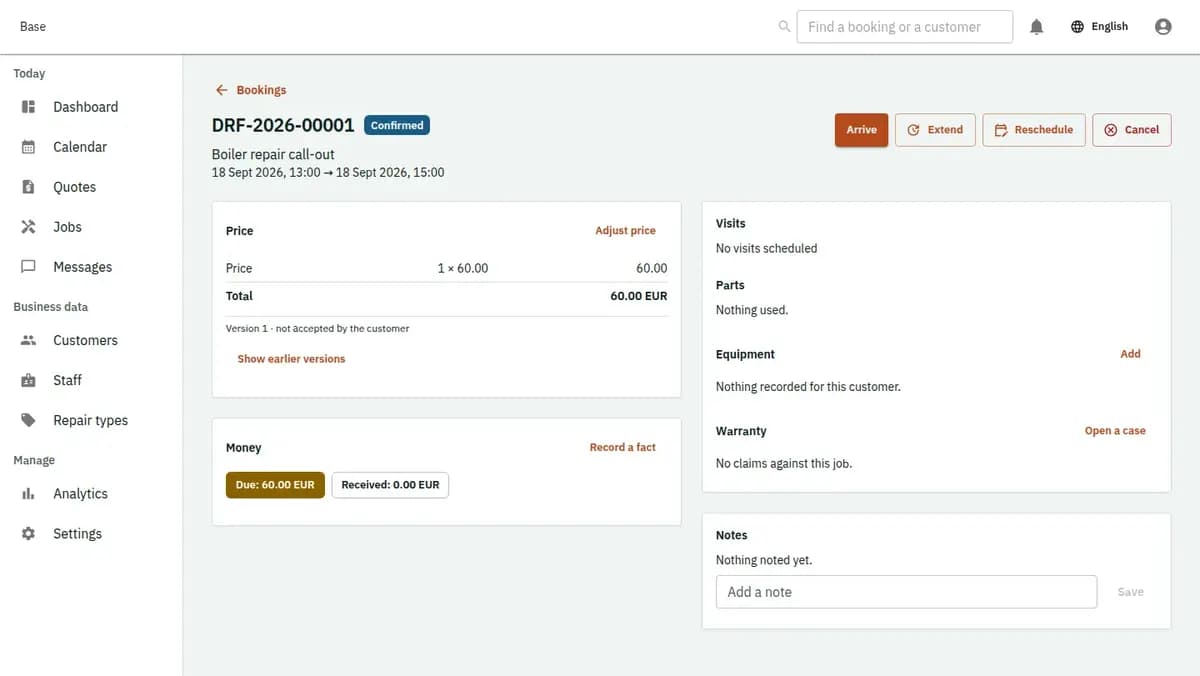
Task: Click the globe language icon
Action: (x=1077, y=27)
